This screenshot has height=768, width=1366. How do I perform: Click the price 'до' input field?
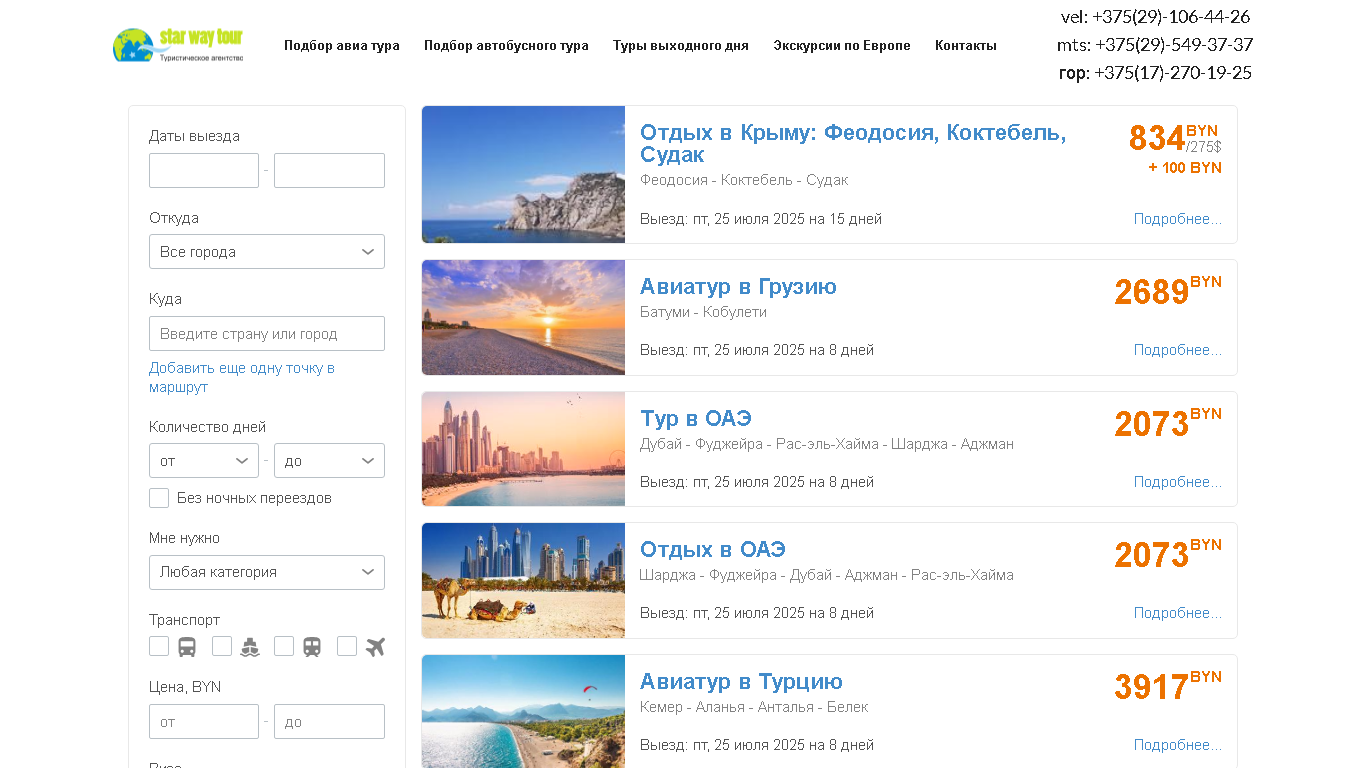[329, 722]
